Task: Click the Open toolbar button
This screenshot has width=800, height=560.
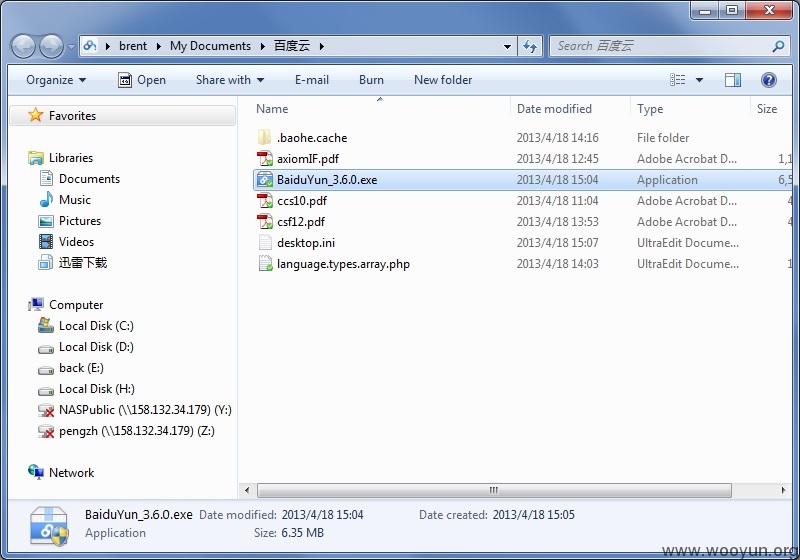Action: point(141,80)
